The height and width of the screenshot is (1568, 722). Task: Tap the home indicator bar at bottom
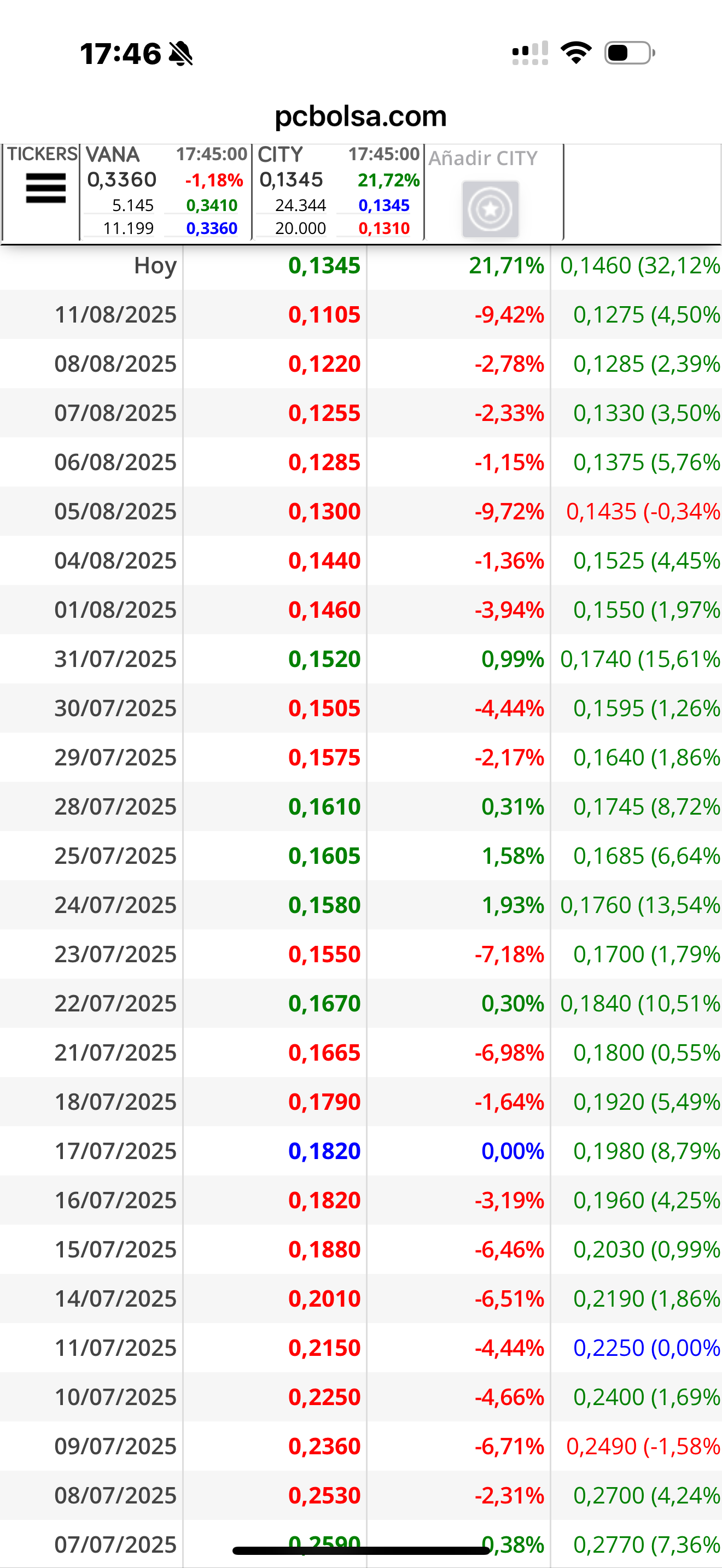(361, 1551)
